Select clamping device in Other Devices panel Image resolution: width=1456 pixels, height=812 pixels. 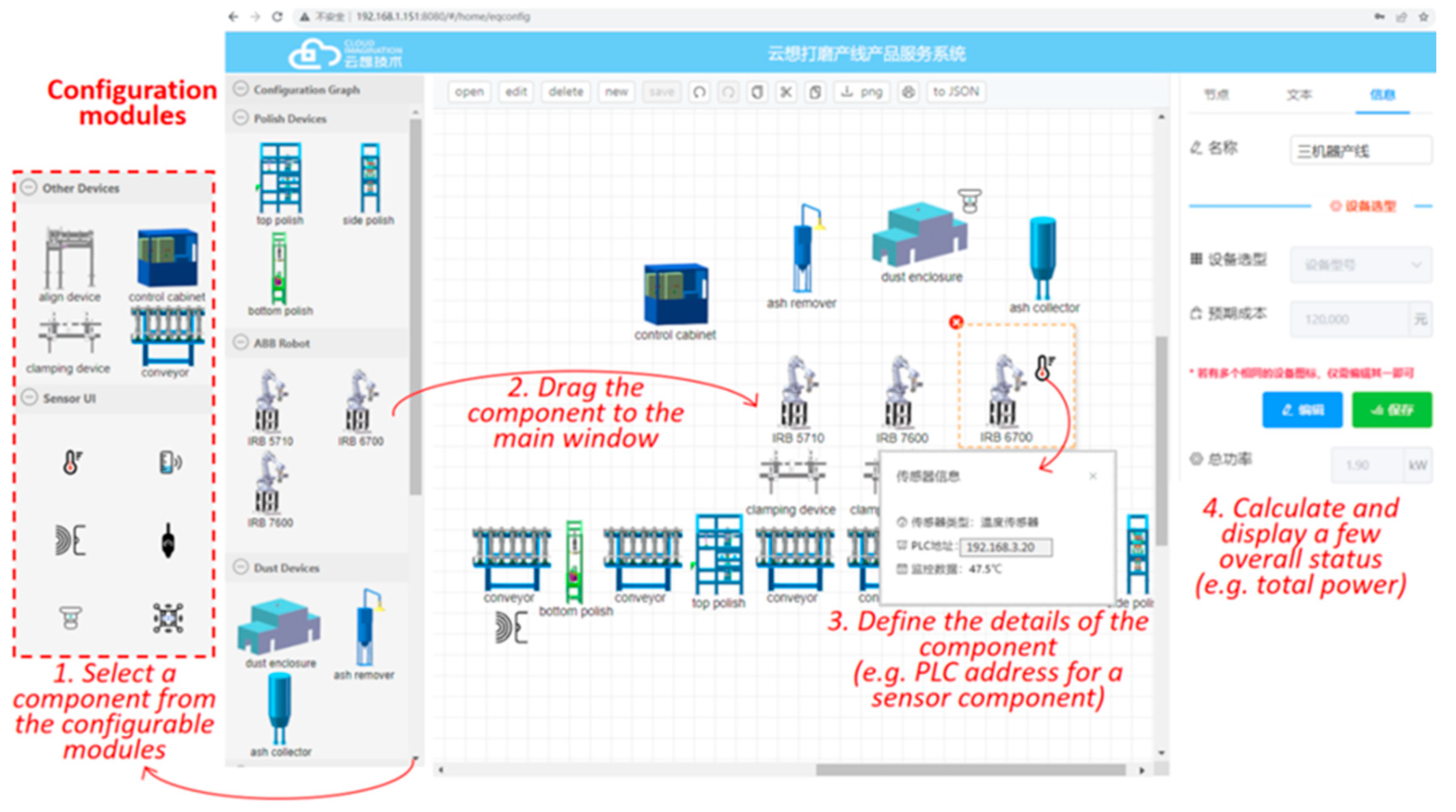click(69, 344)
